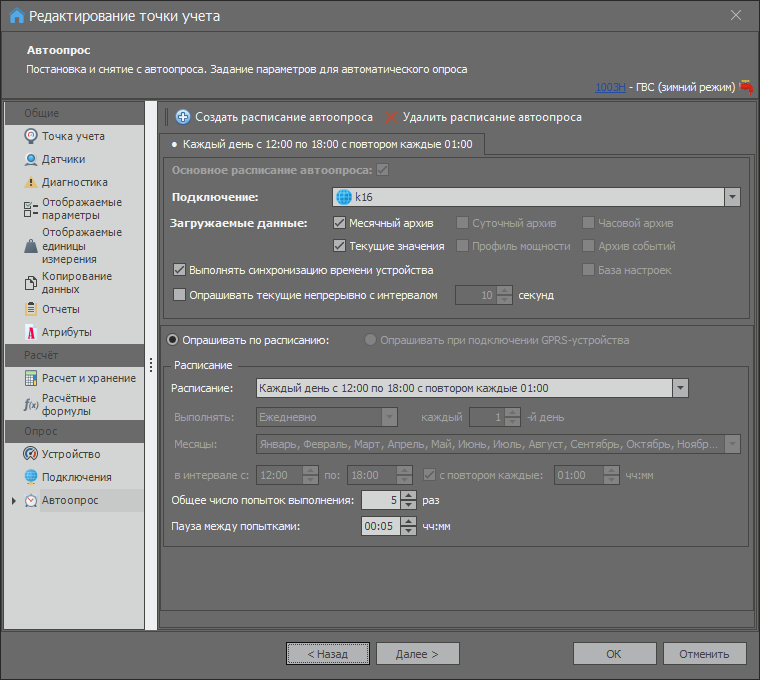Image resolution: width=760 pixels, height=680 pixels.
Task: Click the Create autopoll schedule plus icon
Action: coord(183,117)
